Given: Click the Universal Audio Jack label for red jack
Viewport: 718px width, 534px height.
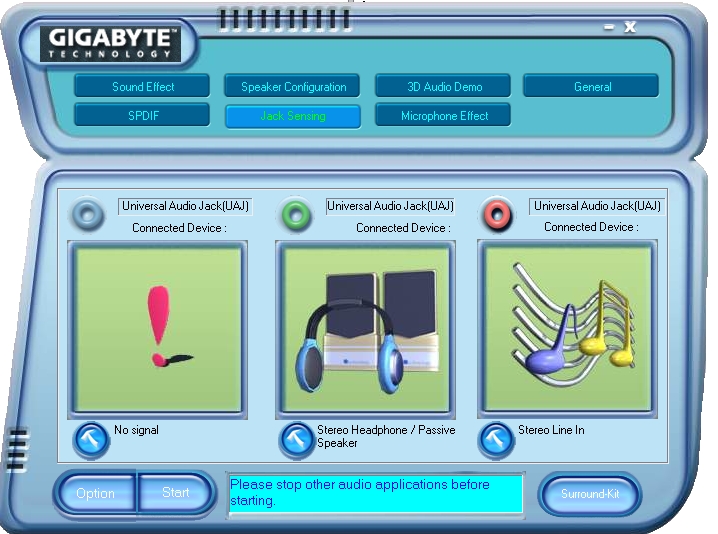Looking at the screenshot, I should click(597, 206).
